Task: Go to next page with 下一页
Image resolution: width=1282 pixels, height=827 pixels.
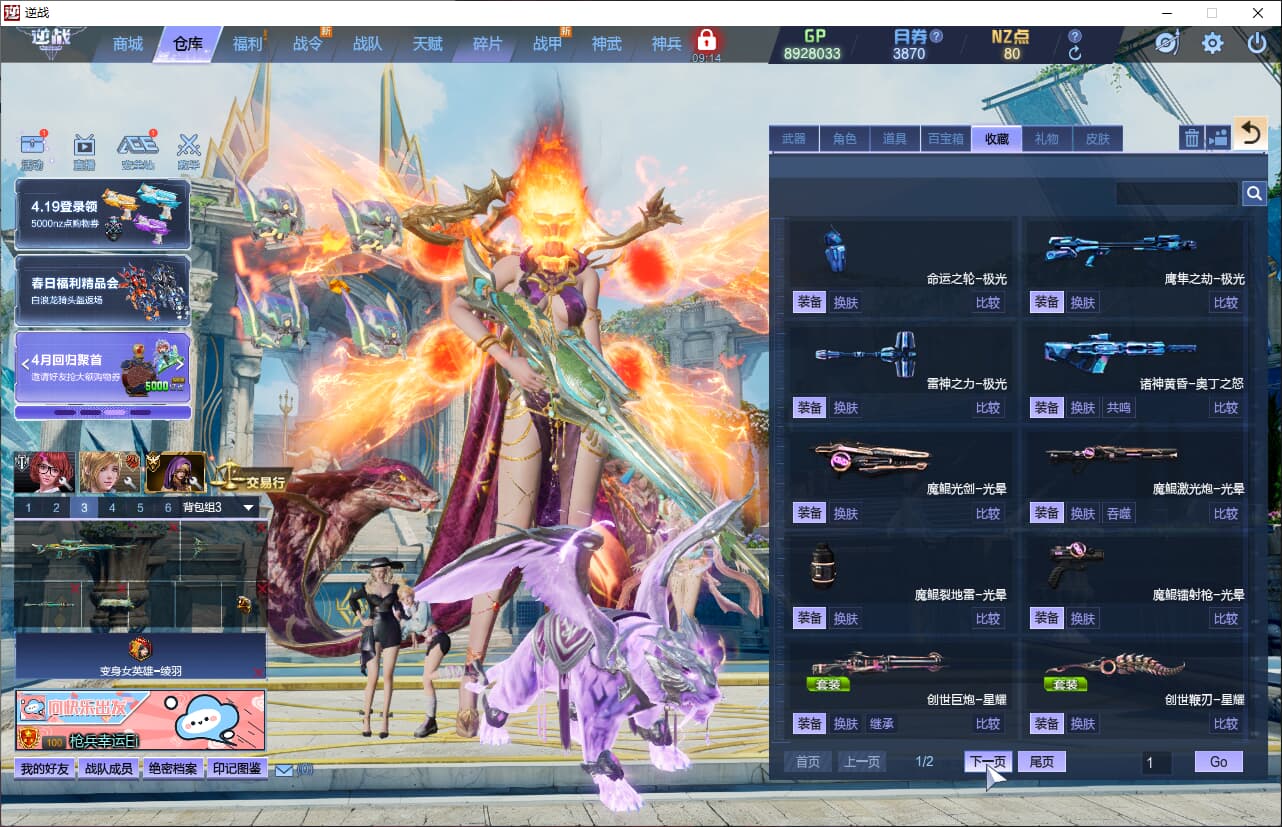Action: point(988,762)
